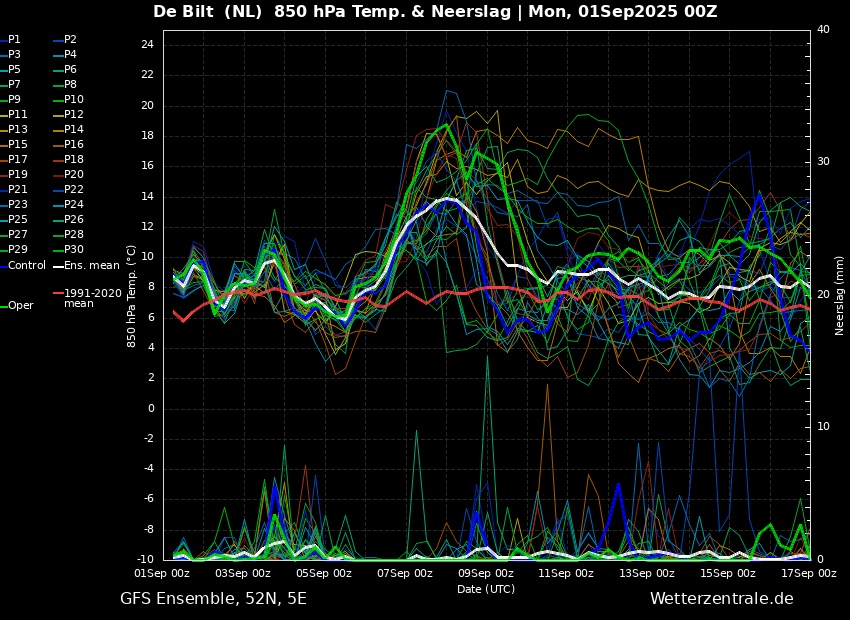Select legend label P19

click(17, 174)
